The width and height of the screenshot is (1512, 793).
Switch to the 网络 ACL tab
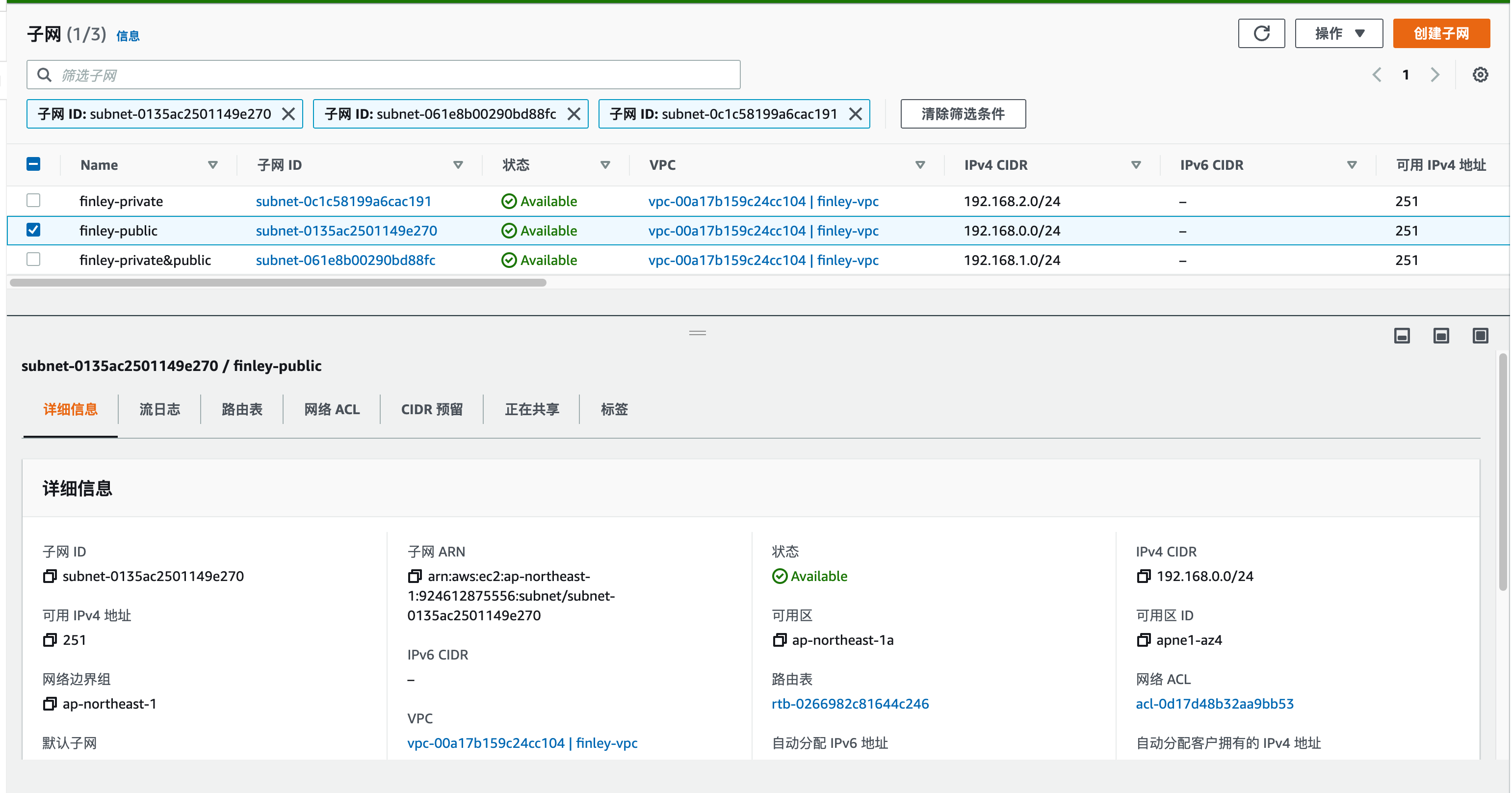(332, 409)
